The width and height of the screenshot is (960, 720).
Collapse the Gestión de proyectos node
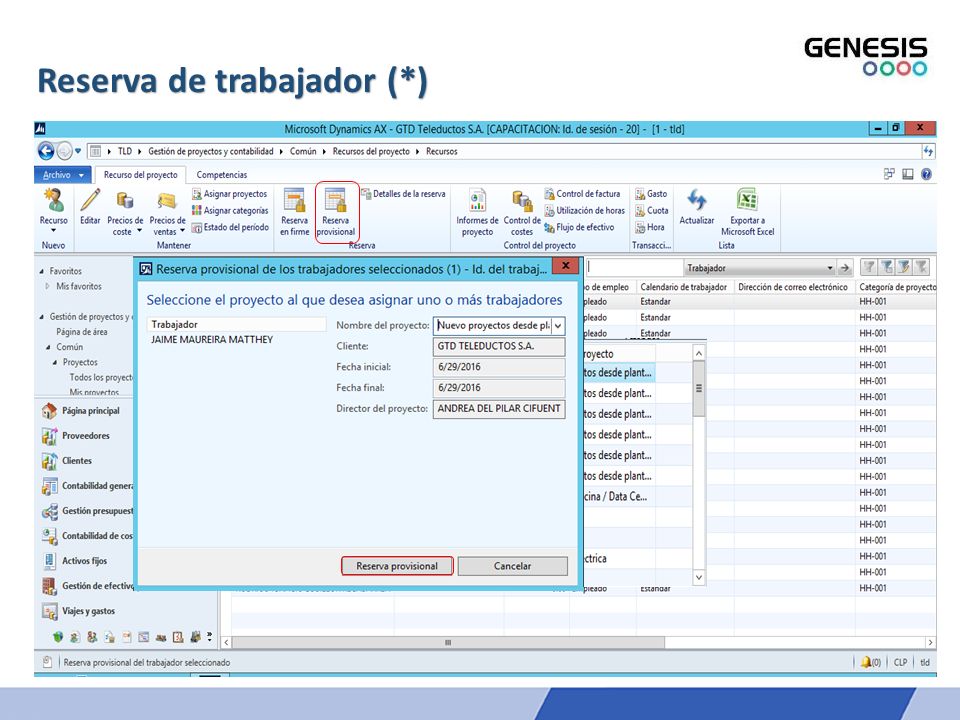point(42,317)
